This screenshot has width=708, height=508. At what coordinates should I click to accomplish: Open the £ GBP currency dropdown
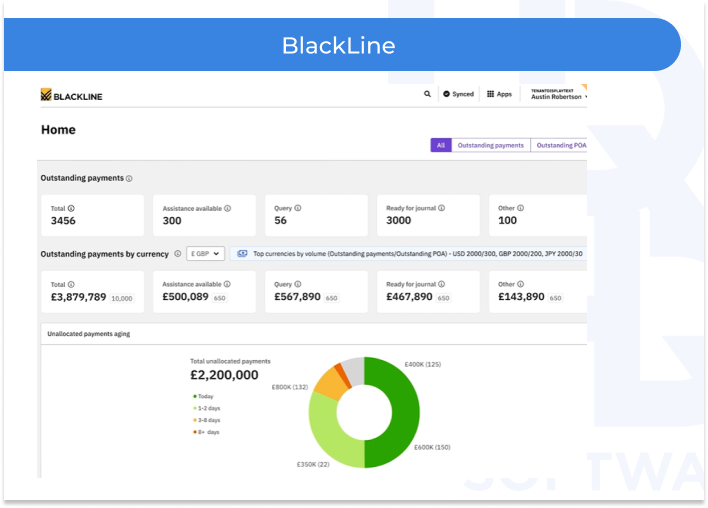[205, 254]
